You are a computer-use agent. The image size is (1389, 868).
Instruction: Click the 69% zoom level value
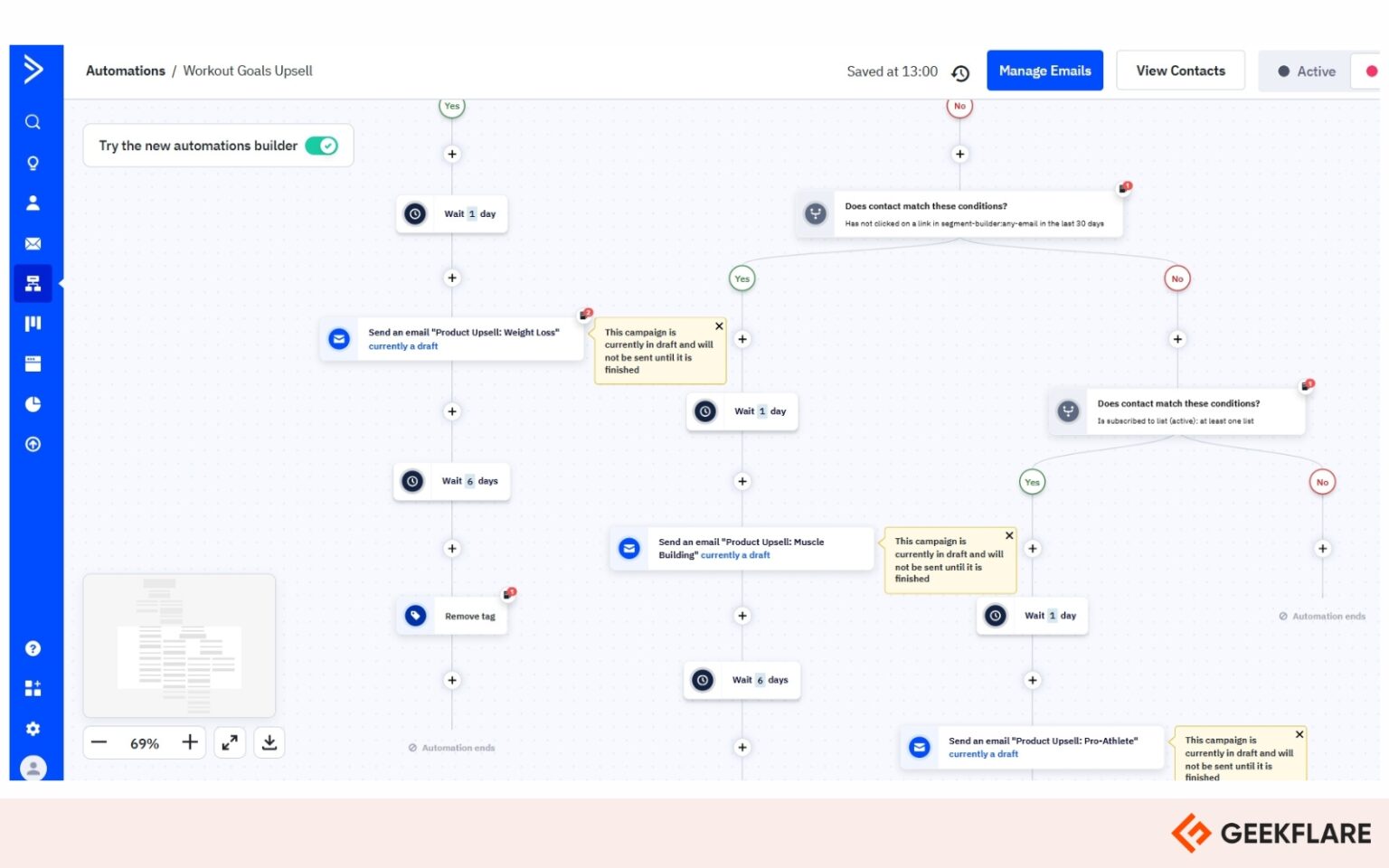pyautogui.click(x=145, y=743)
